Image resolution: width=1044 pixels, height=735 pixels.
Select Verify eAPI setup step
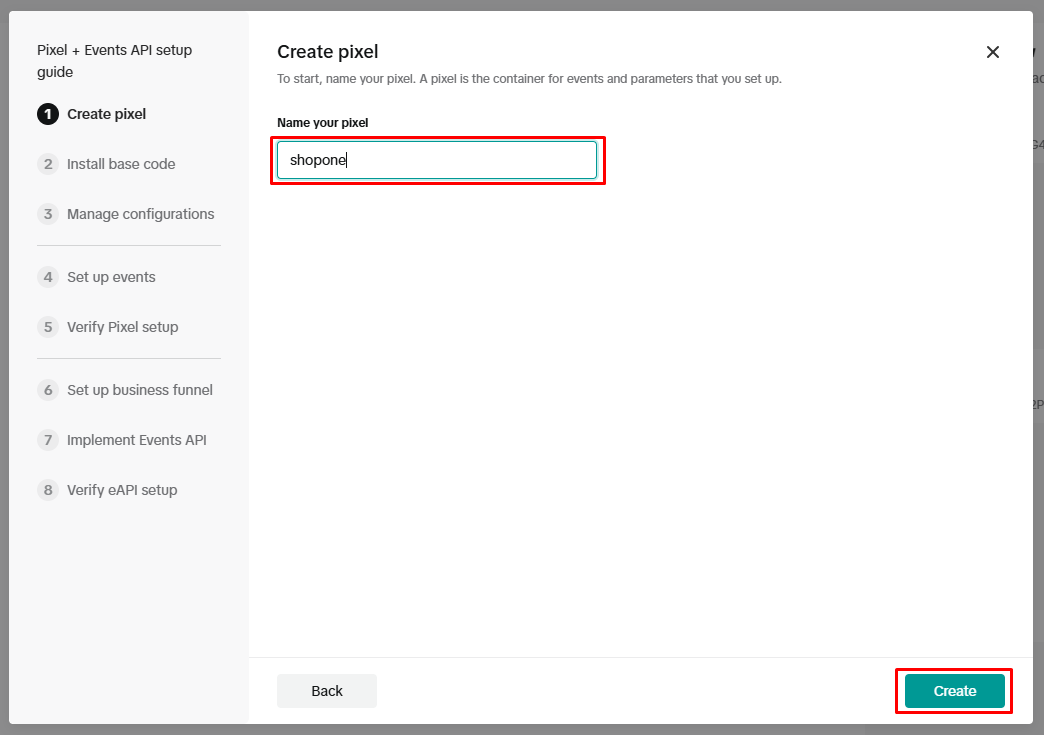[122, 490]
